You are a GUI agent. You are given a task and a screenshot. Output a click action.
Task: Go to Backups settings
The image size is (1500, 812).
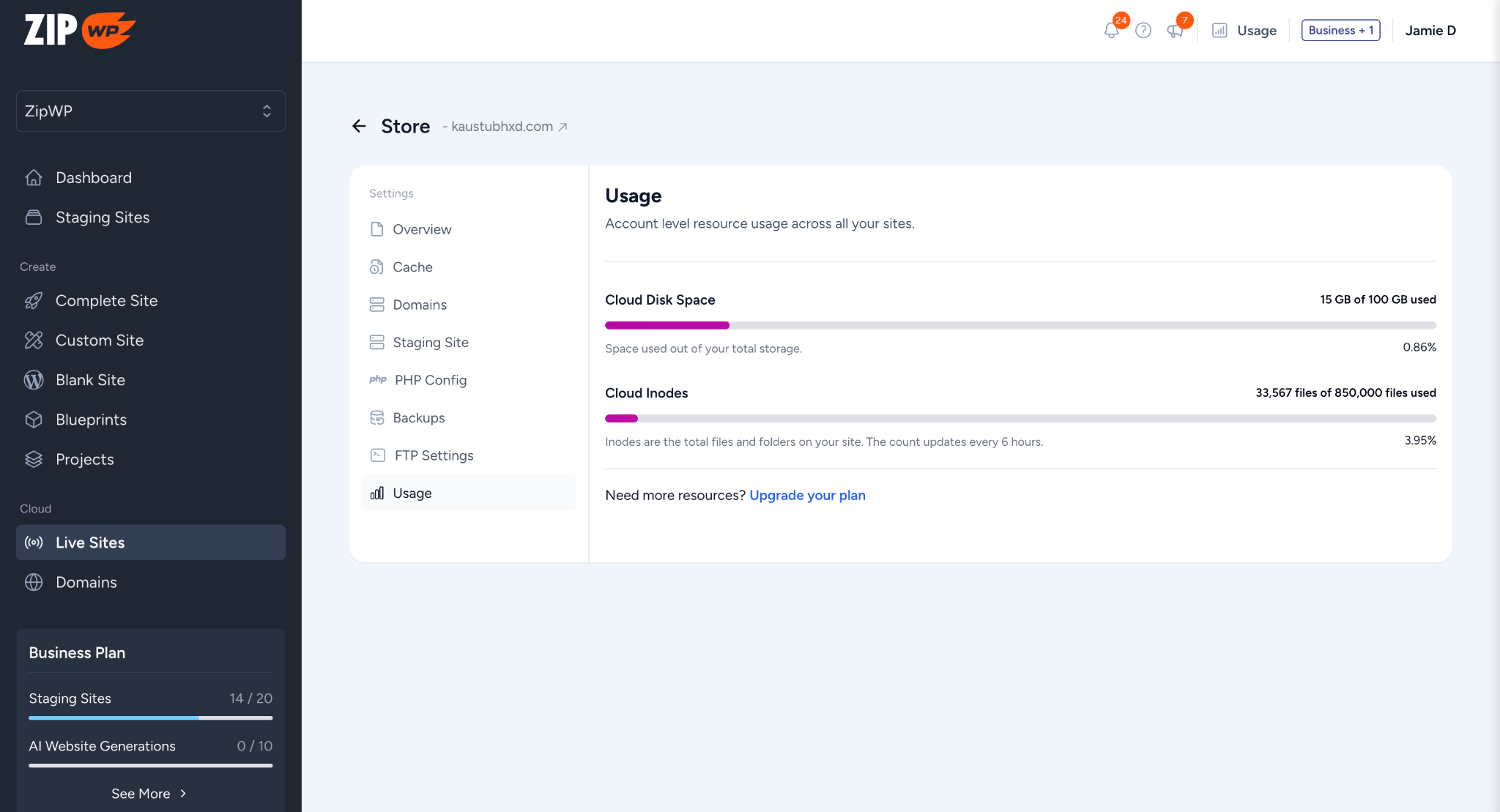[418, 418]
